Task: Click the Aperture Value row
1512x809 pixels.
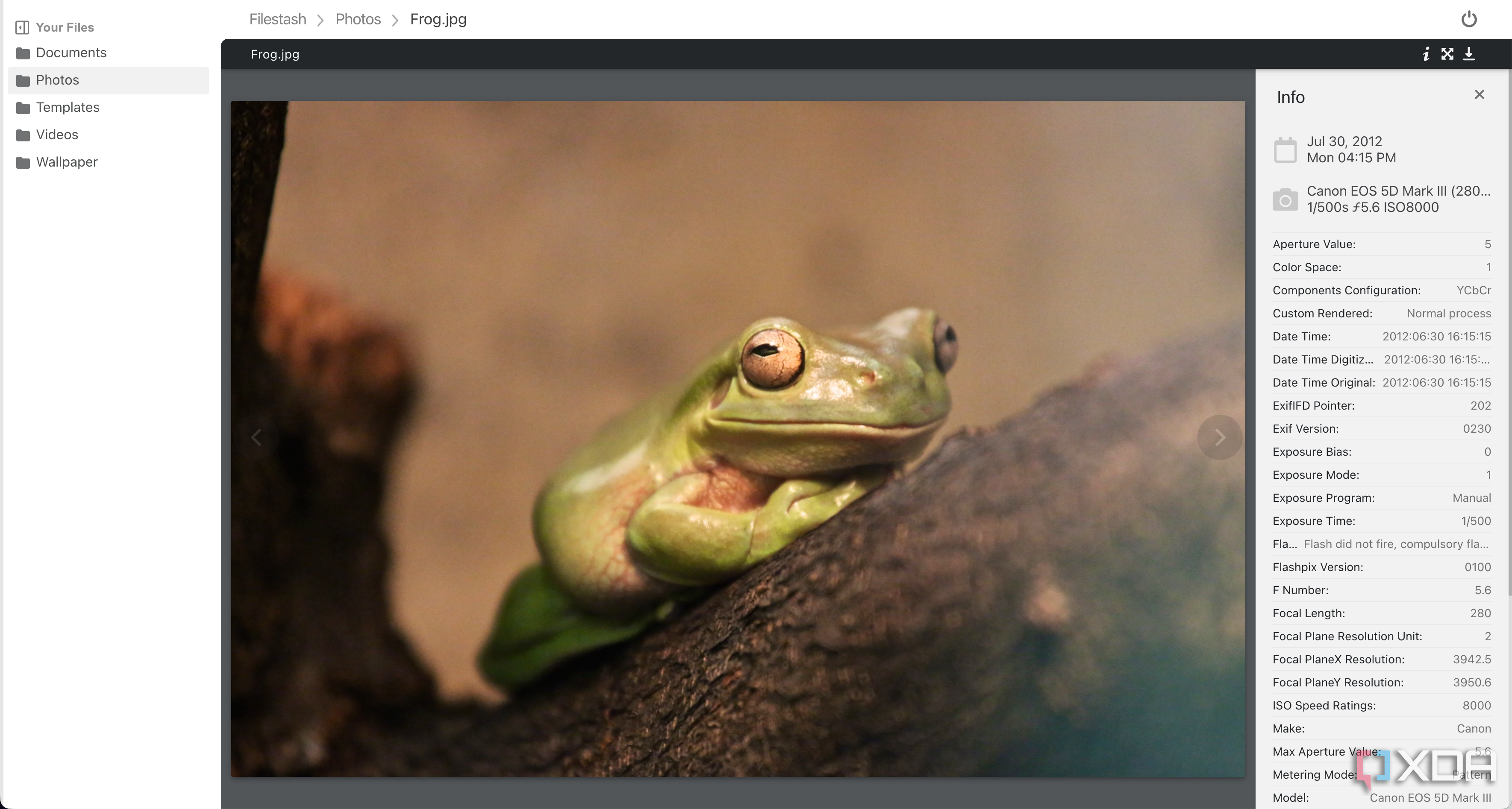Action: (1382, 244)
